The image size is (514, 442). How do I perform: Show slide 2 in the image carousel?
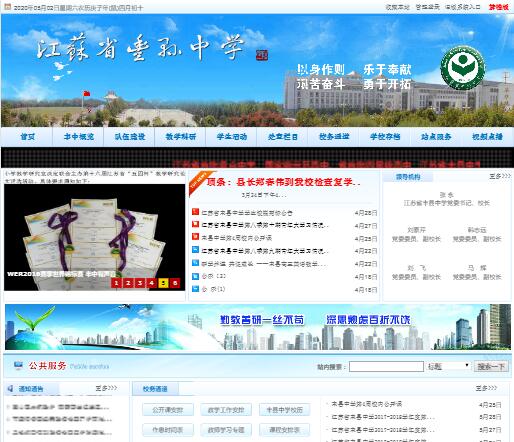128,283
